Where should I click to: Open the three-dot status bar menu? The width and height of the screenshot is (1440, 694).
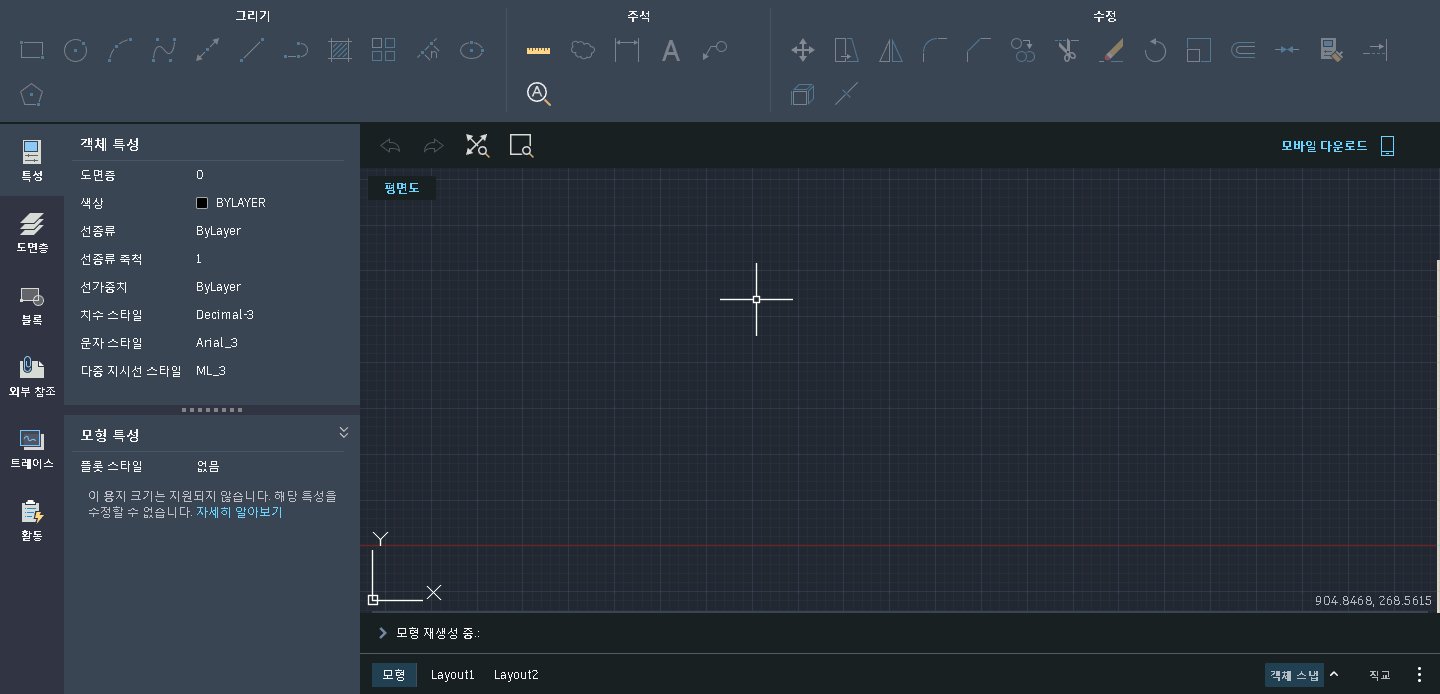(1419, 675)
